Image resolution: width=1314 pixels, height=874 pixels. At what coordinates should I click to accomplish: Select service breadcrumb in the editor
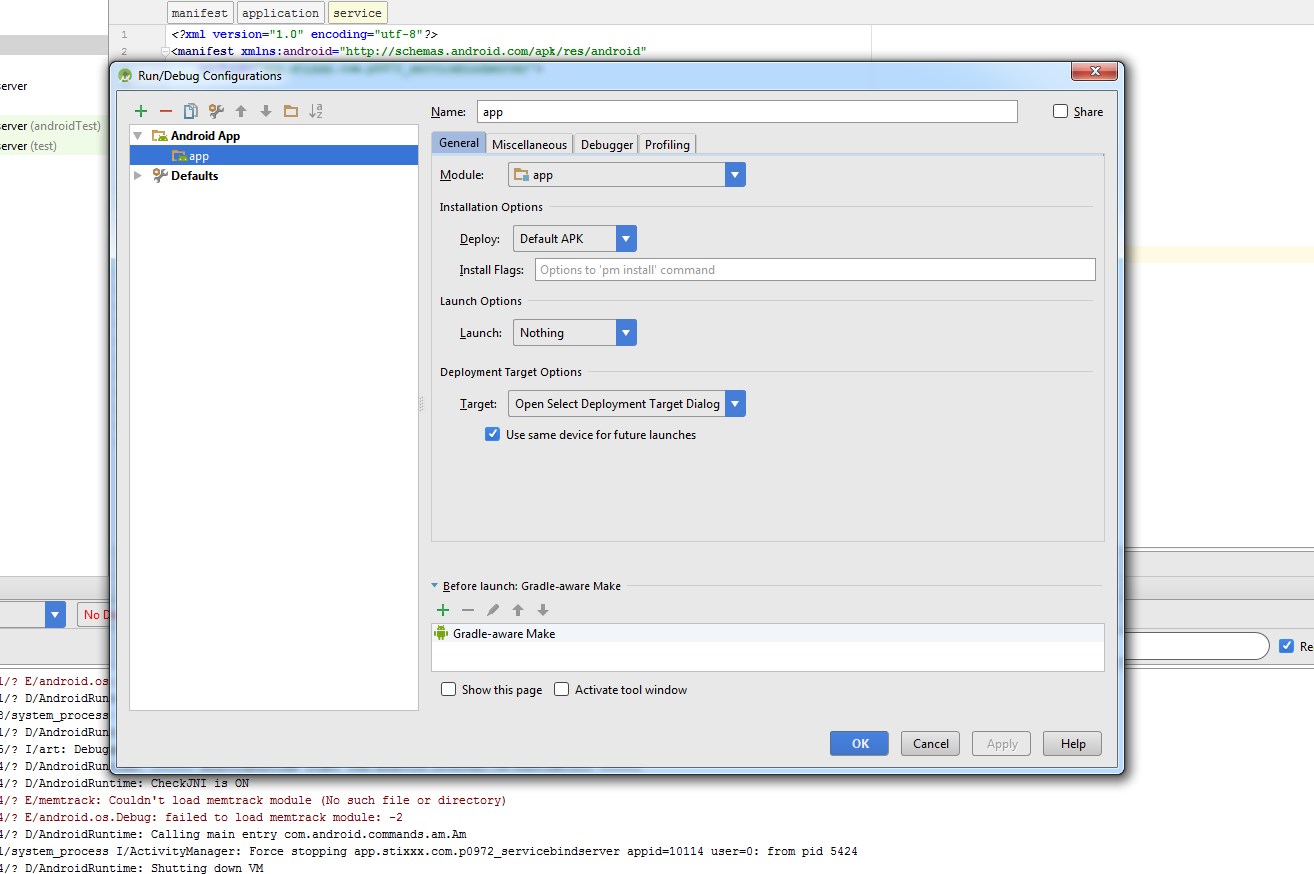pos(357,13)
